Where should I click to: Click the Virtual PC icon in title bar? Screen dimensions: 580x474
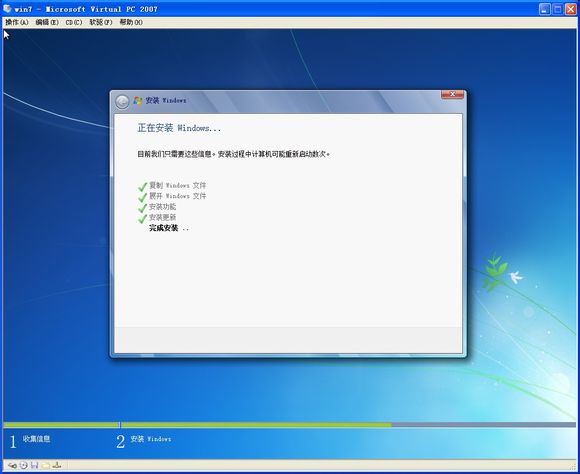pyautogui.click(x=7, y=8)
